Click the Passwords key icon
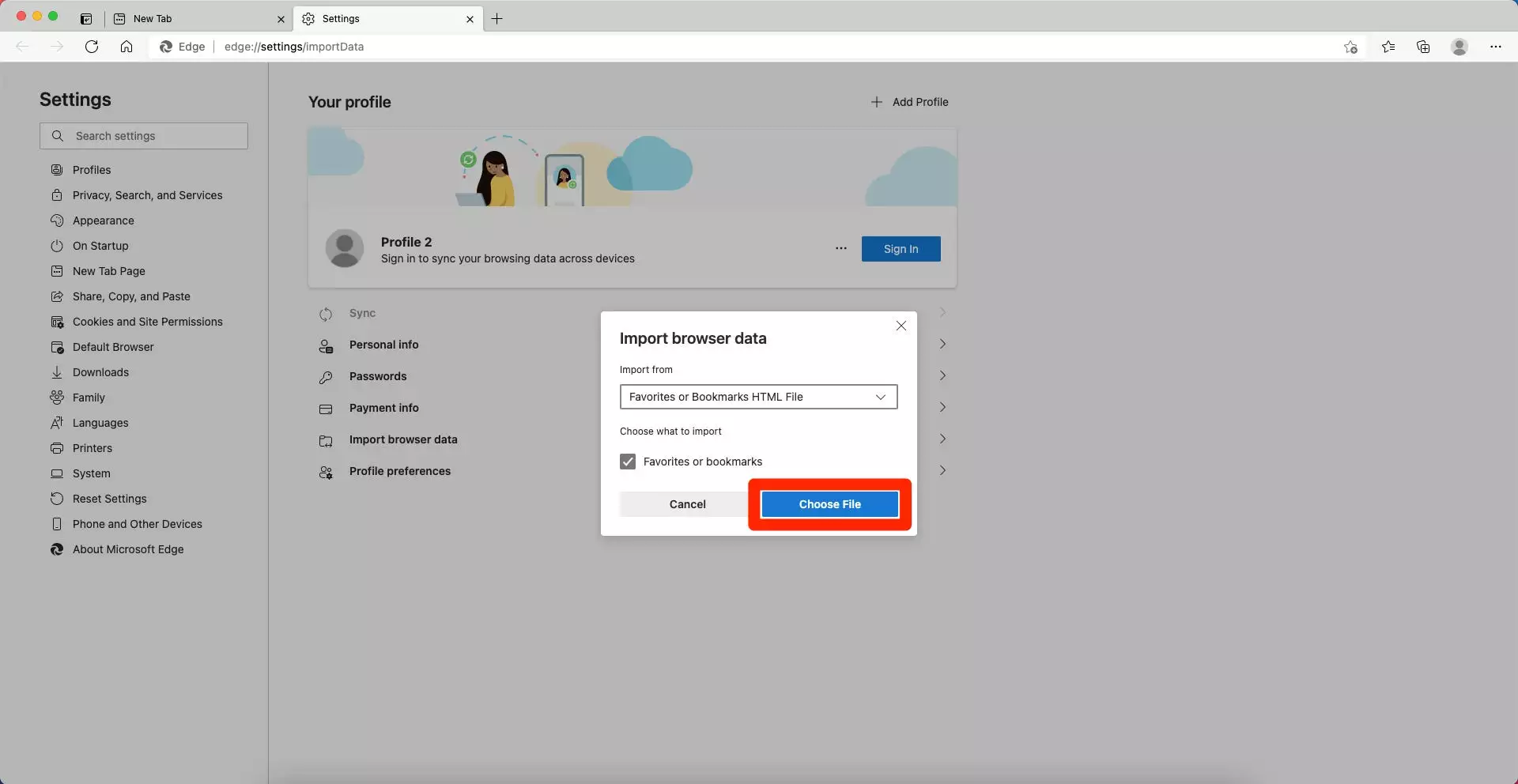Screen dimensions: 1518x784 click(x=326, y=378)
